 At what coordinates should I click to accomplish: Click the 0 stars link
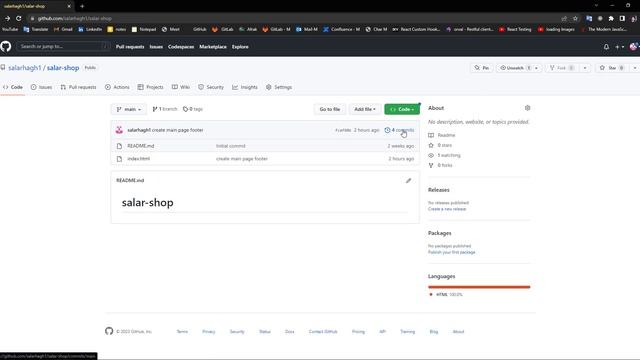[444, 145]
